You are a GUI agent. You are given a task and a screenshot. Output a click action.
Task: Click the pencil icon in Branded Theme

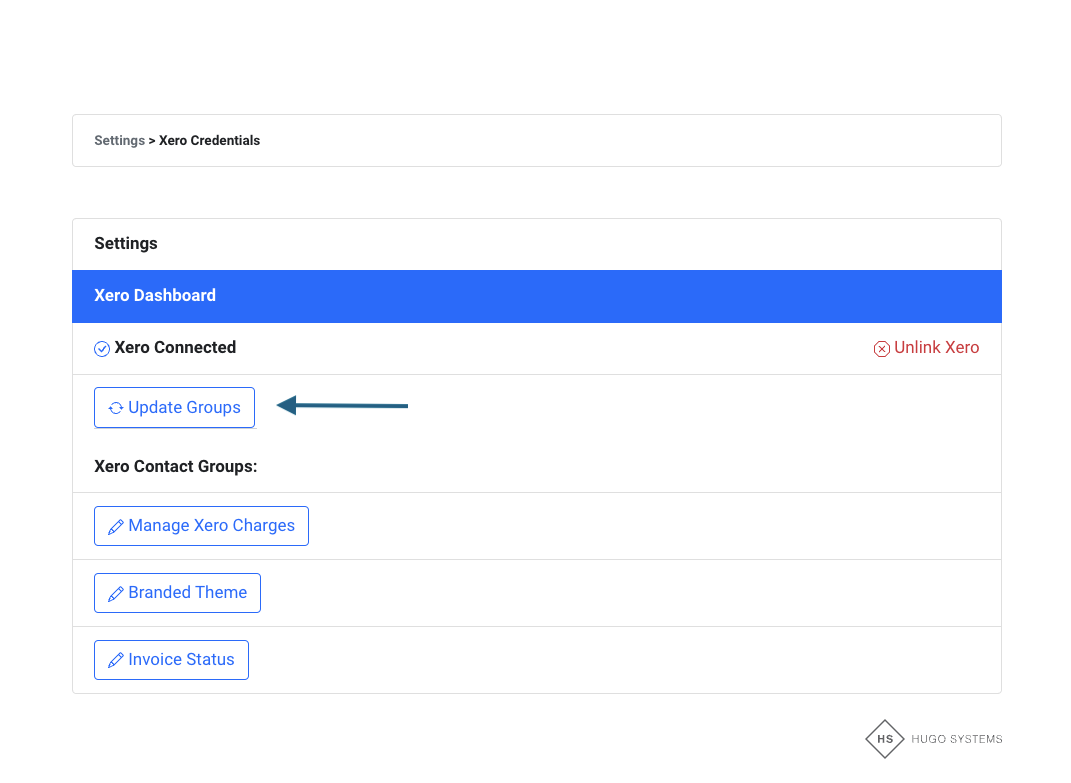click(x=116, y=594)
